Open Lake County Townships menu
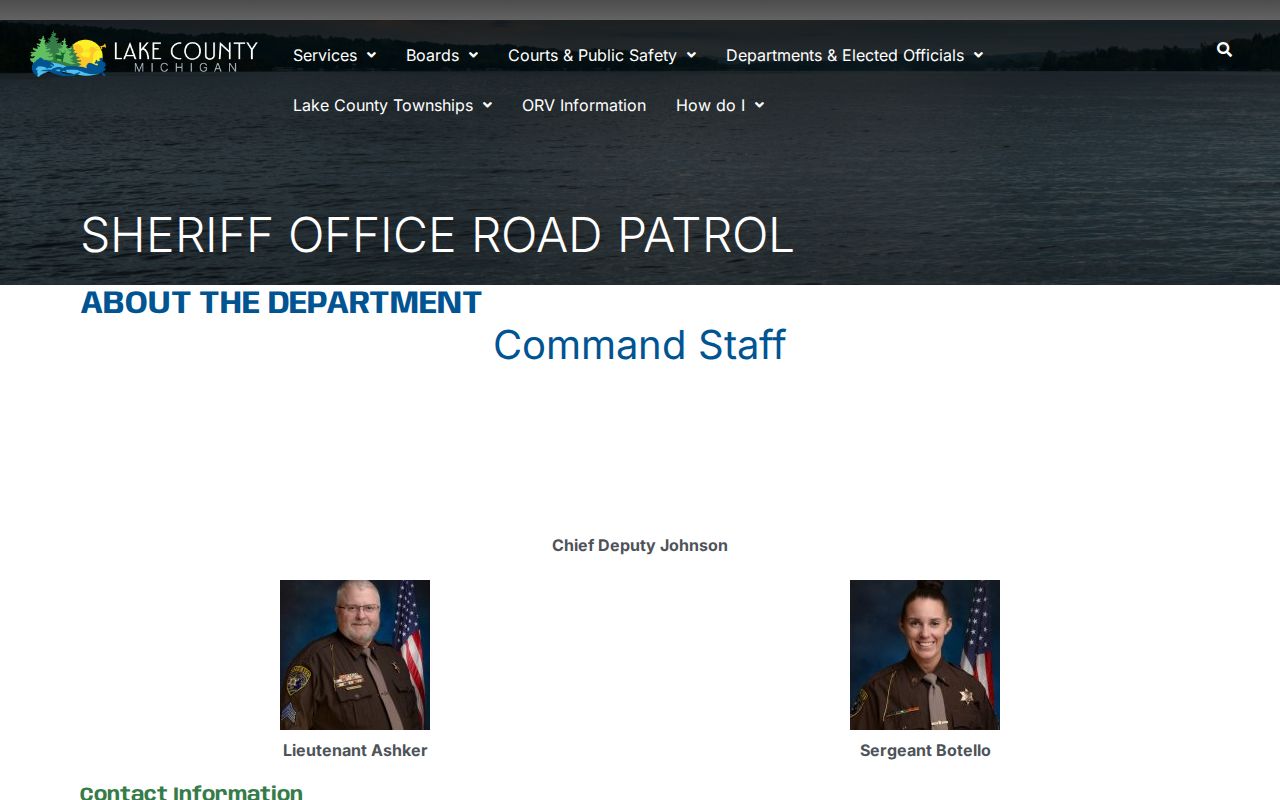Image resolution: width=1280 pixels, height=800 pixels. click(383, 105)
